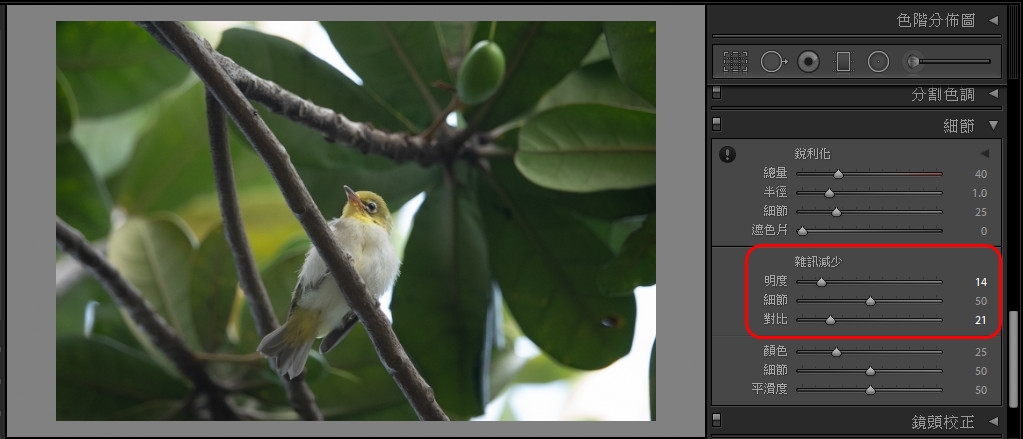This screenshot has width=1023, height=439.
Task: Click the 平滑度 value field 50
Action: click(x=981, y=390)
